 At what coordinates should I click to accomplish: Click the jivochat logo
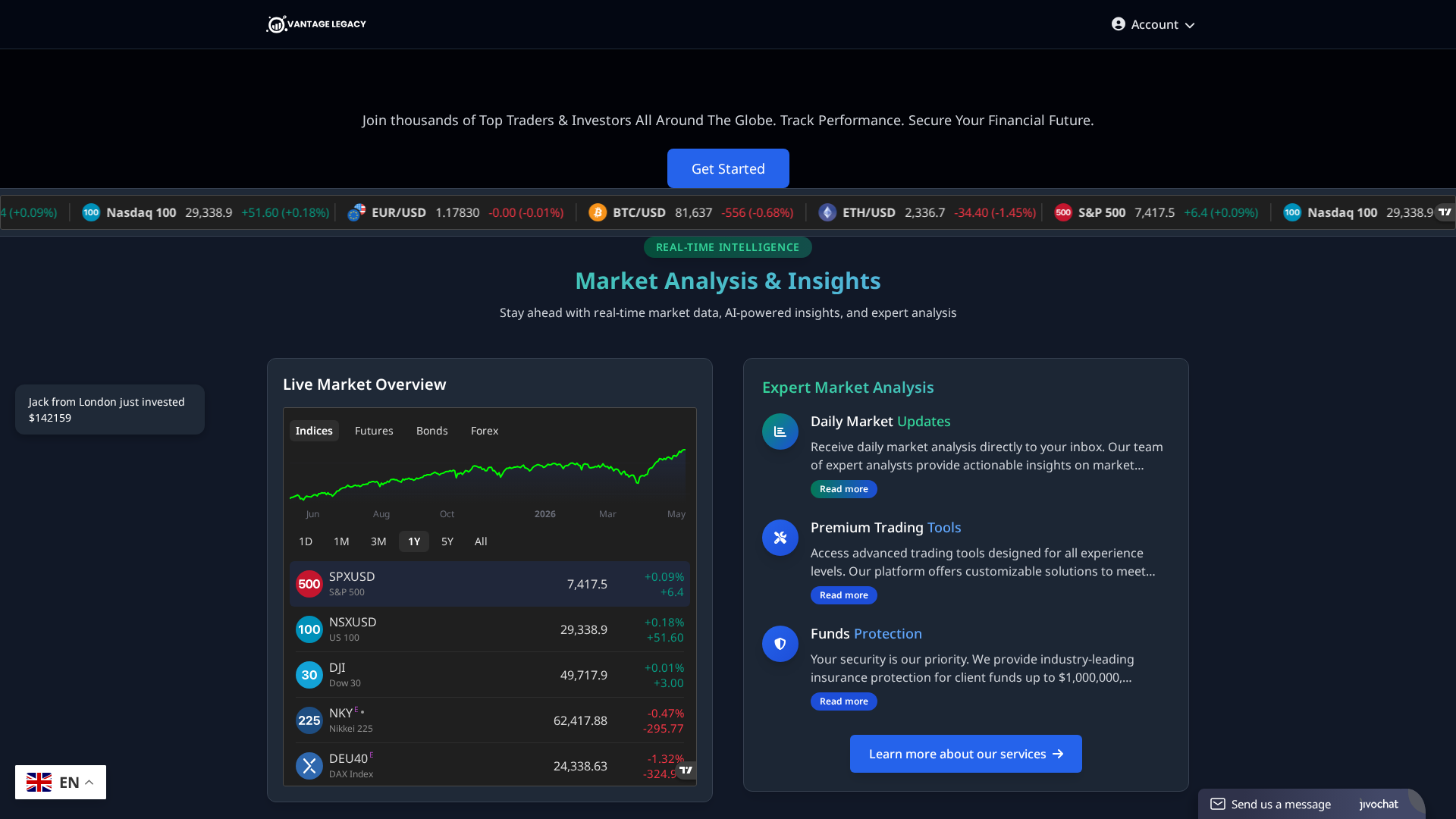point(1379,804)
